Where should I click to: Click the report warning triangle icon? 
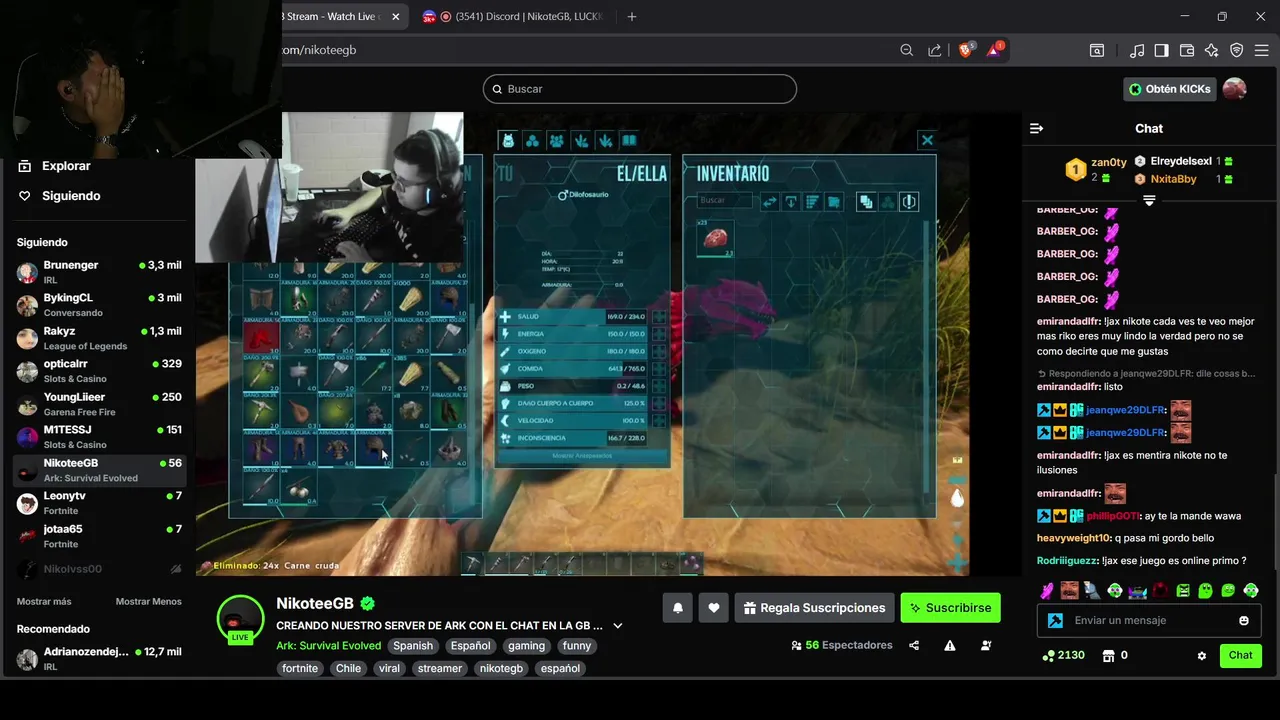(950, 646)
